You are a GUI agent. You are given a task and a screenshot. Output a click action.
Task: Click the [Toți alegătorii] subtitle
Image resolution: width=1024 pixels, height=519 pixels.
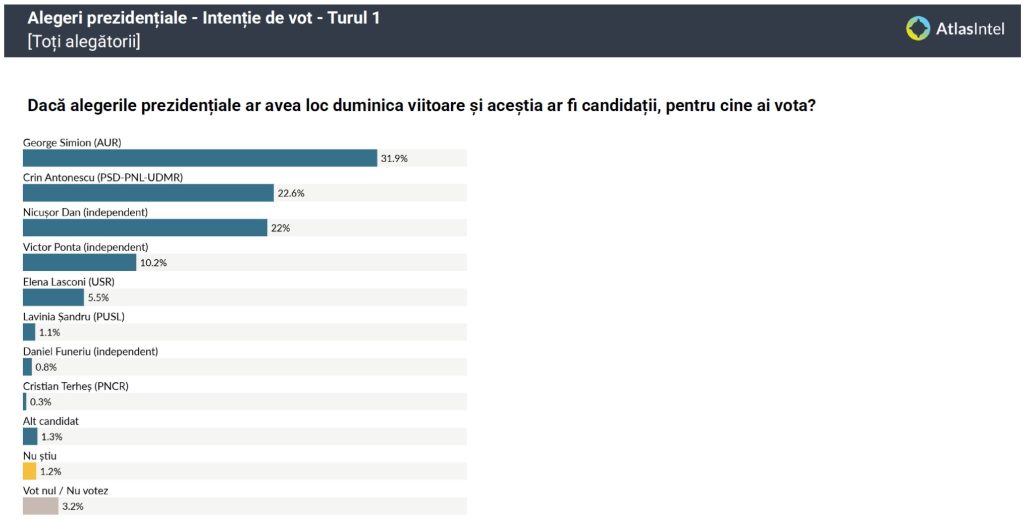pyautogui.click(x=84, y=42)
